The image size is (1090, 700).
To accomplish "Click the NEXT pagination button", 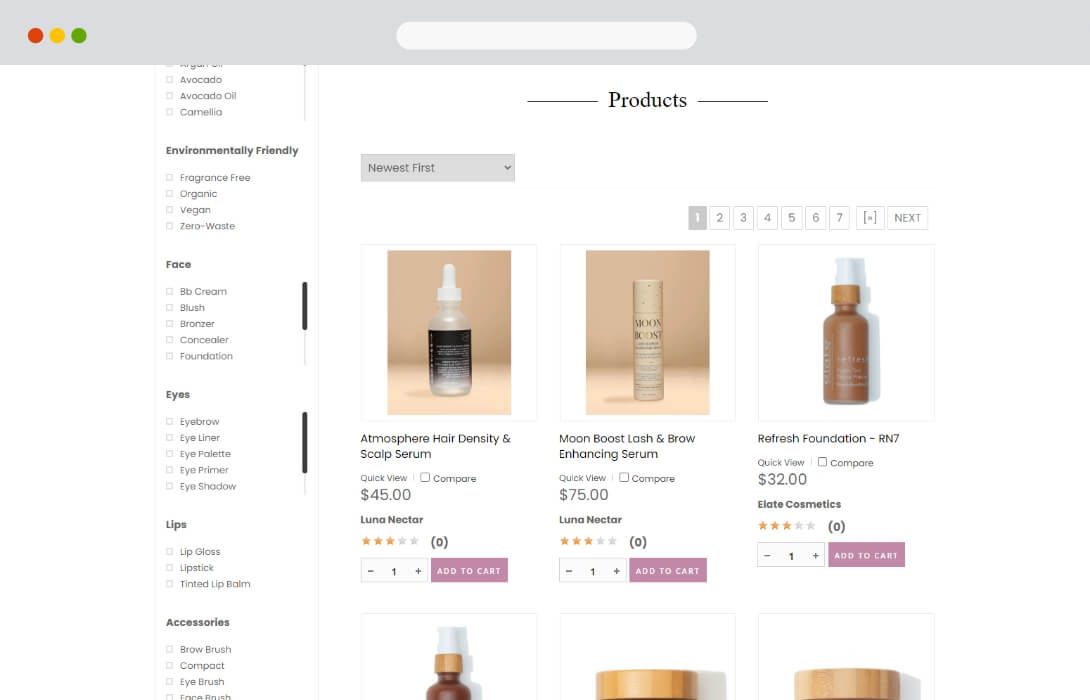I will 907,218.
